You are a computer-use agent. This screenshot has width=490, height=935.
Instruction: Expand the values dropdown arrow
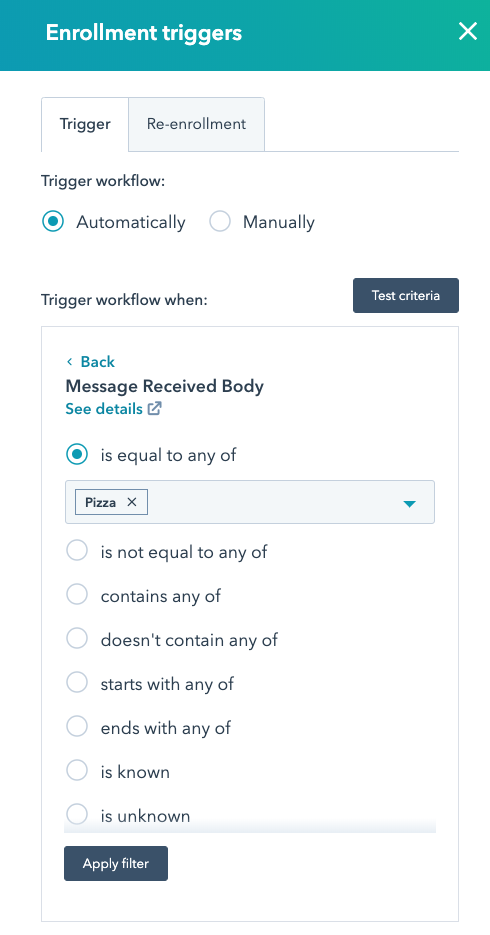(x=409, y=503)
